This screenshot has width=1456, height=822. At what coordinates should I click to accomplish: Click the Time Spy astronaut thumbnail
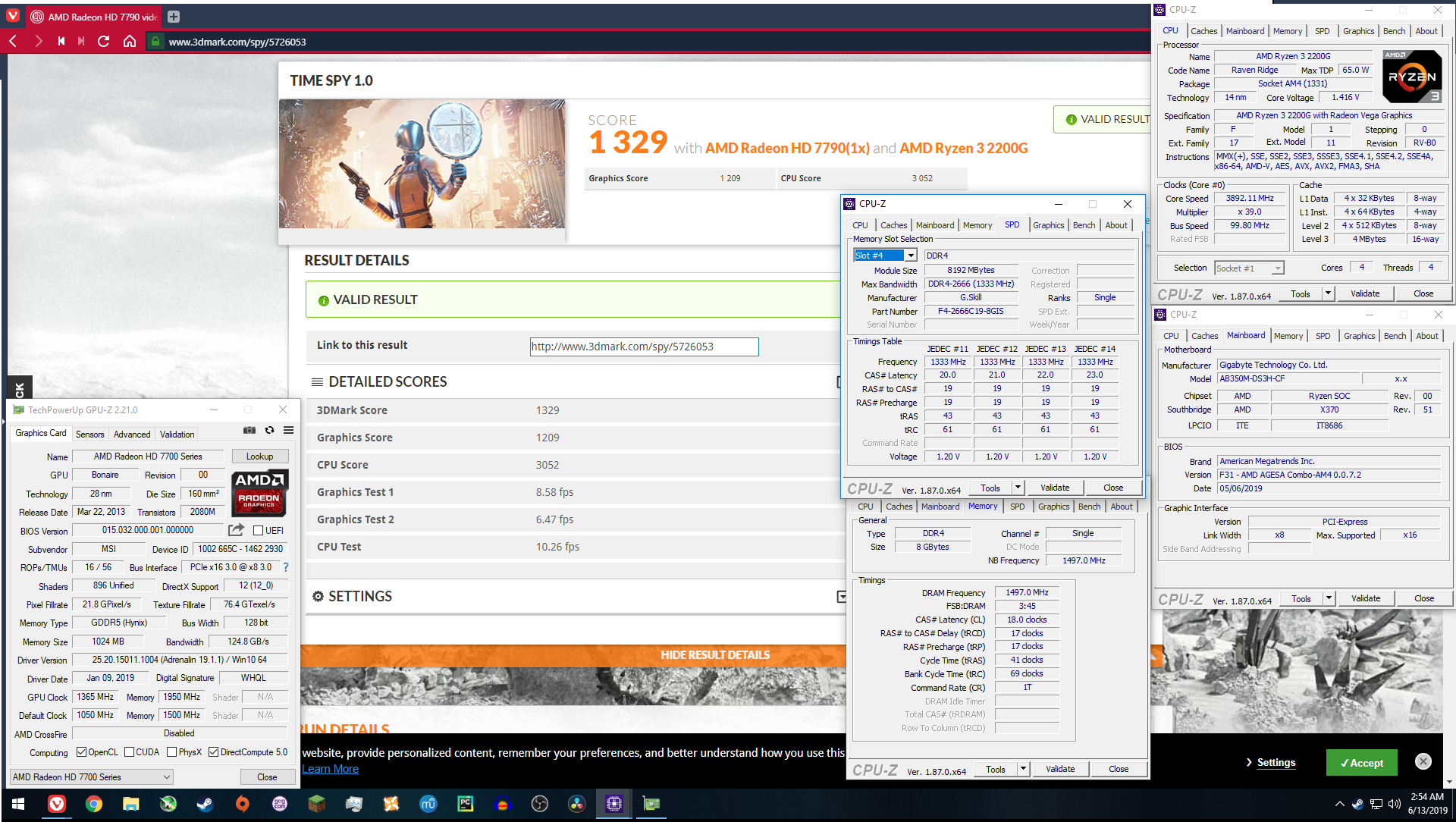coord(422,163)
